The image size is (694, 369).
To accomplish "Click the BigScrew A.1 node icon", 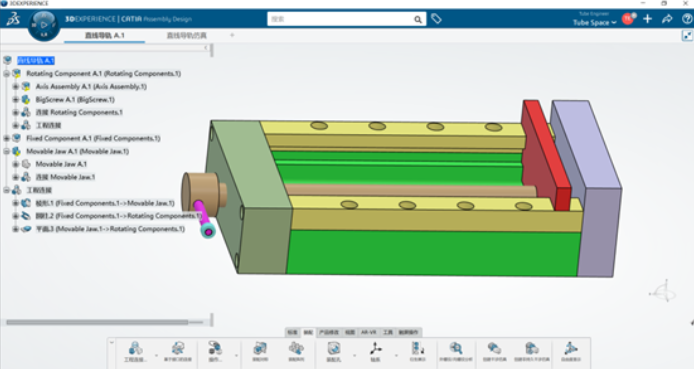I will coord(26,99).
